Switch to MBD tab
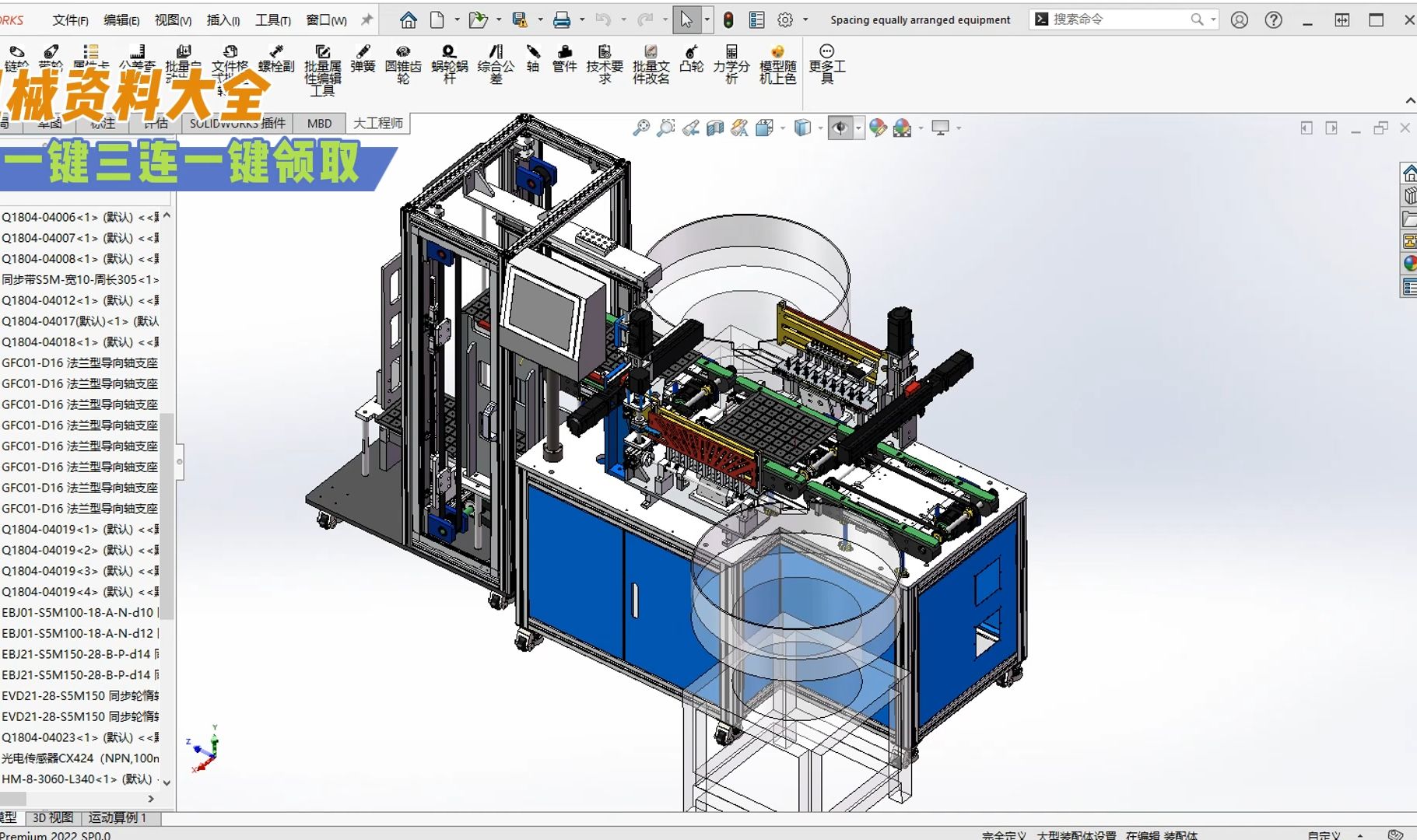This screenshot has width=1417, height=840. tap(319, 124)
